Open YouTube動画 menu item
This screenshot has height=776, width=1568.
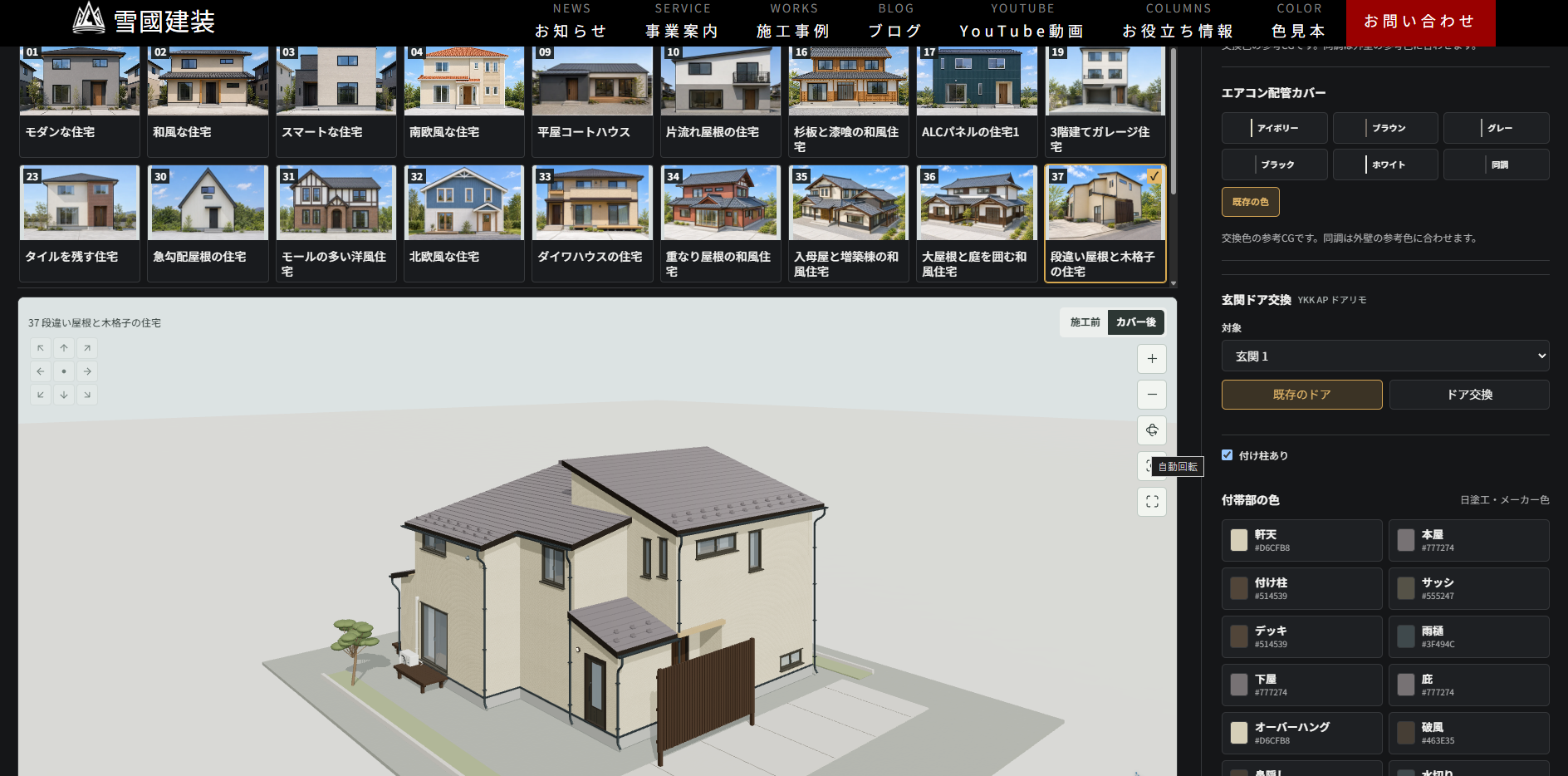click(x=1022, y=22)
